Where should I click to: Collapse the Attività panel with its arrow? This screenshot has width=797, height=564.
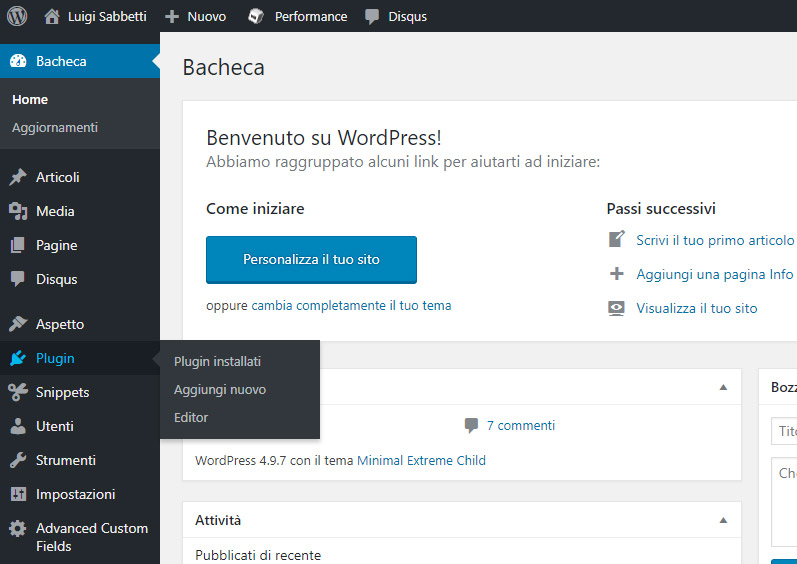[x=723, y=520]
